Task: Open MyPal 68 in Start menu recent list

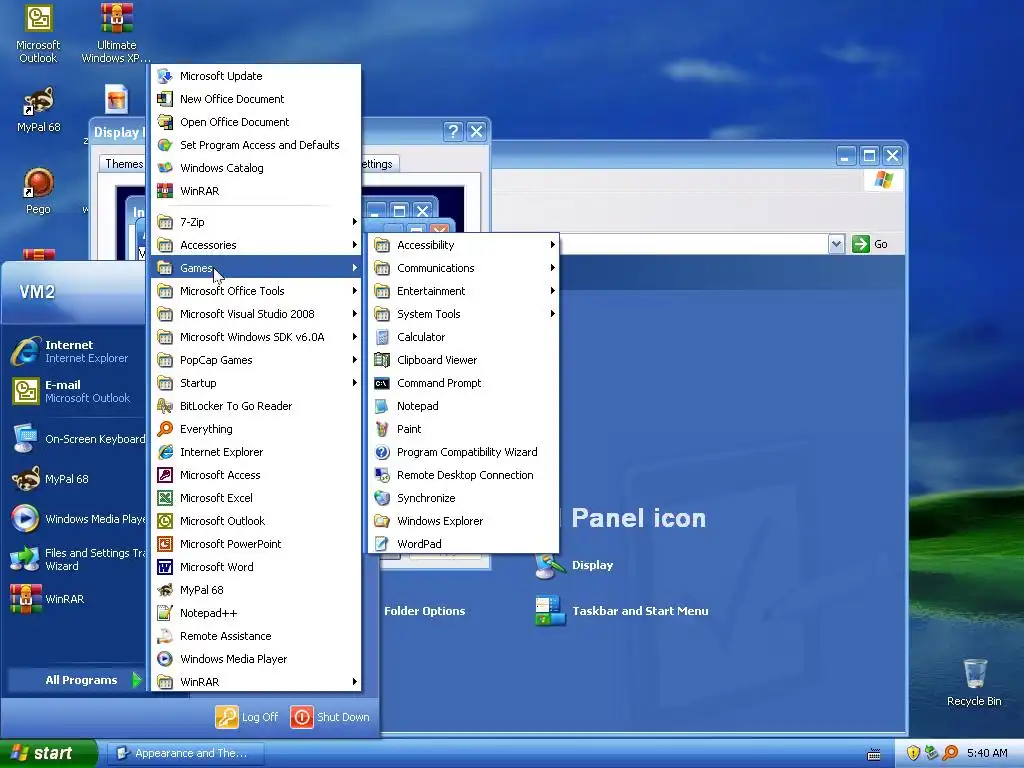Action: tap(76, 479)
